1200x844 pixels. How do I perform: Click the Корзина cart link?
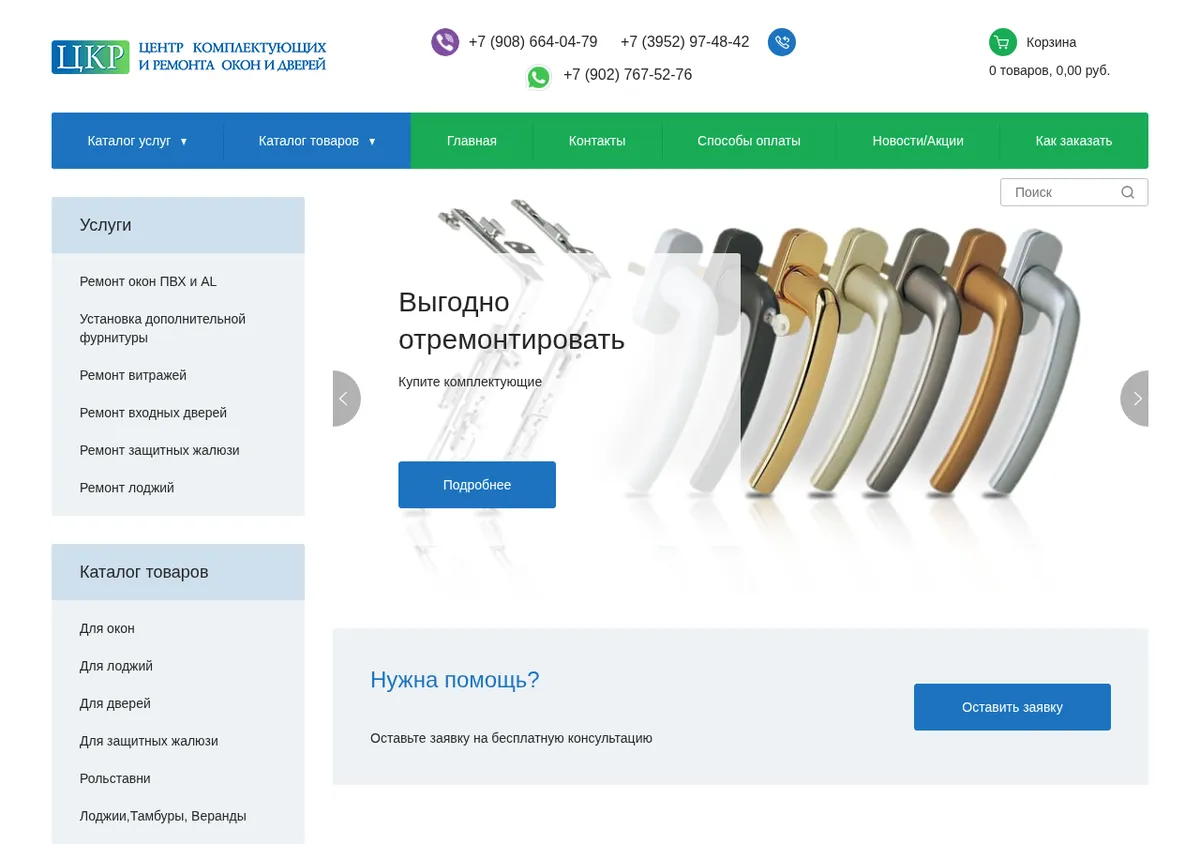point(1051,42)
